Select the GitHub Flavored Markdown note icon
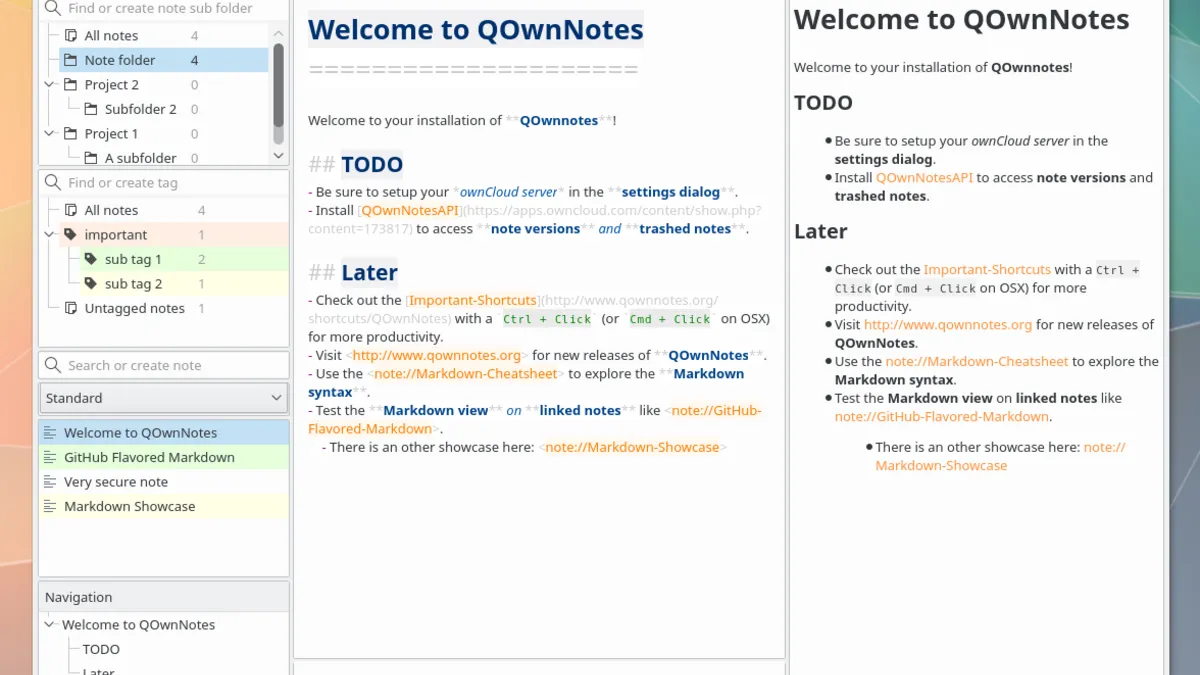 [x=51, y=458]
